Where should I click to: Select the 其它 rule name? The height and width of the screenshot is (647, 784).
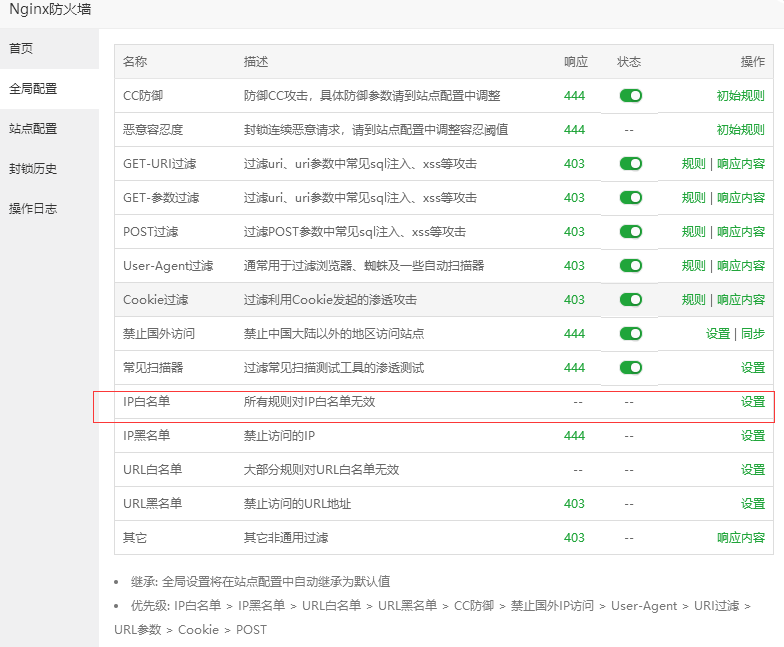pyautogui.click(x=135, y=538)
